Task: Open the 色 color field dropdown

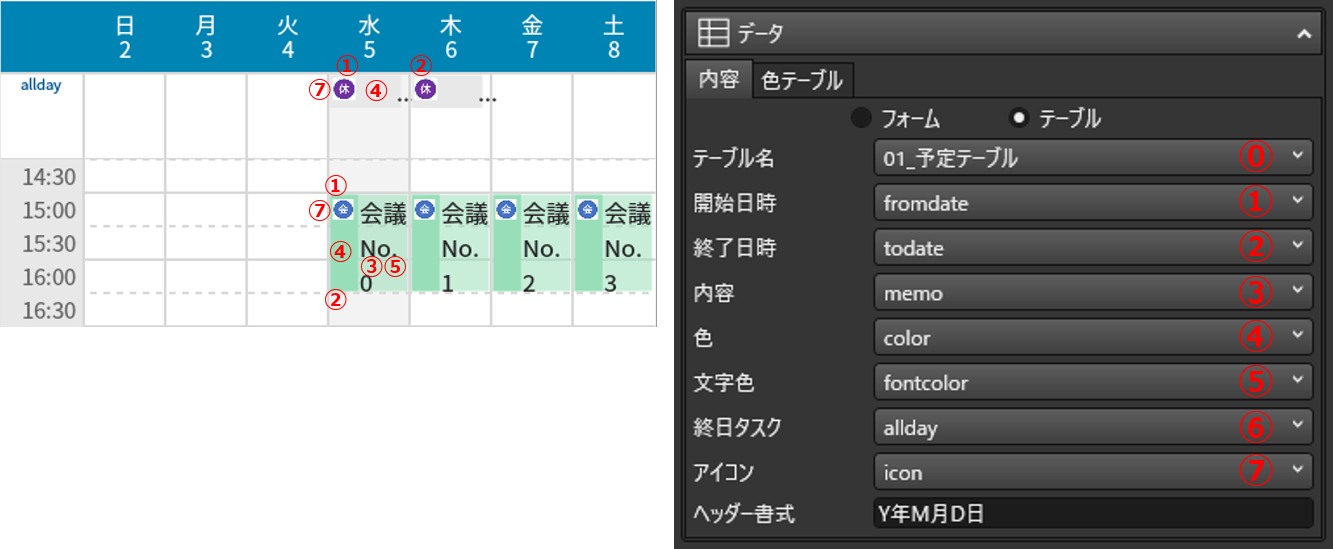Action: coord(1092,338)
